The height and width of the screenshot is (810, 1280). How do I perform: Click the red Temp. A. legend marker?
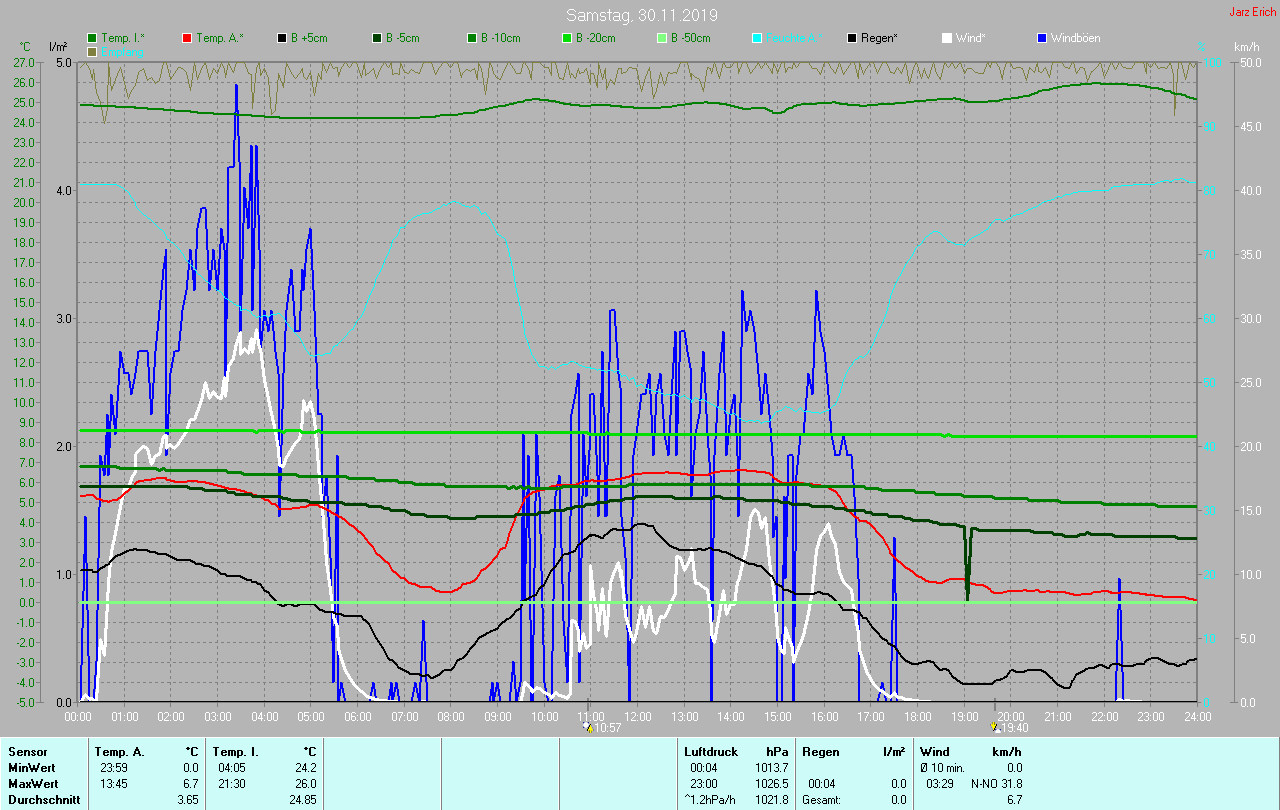tap(187, 38)
